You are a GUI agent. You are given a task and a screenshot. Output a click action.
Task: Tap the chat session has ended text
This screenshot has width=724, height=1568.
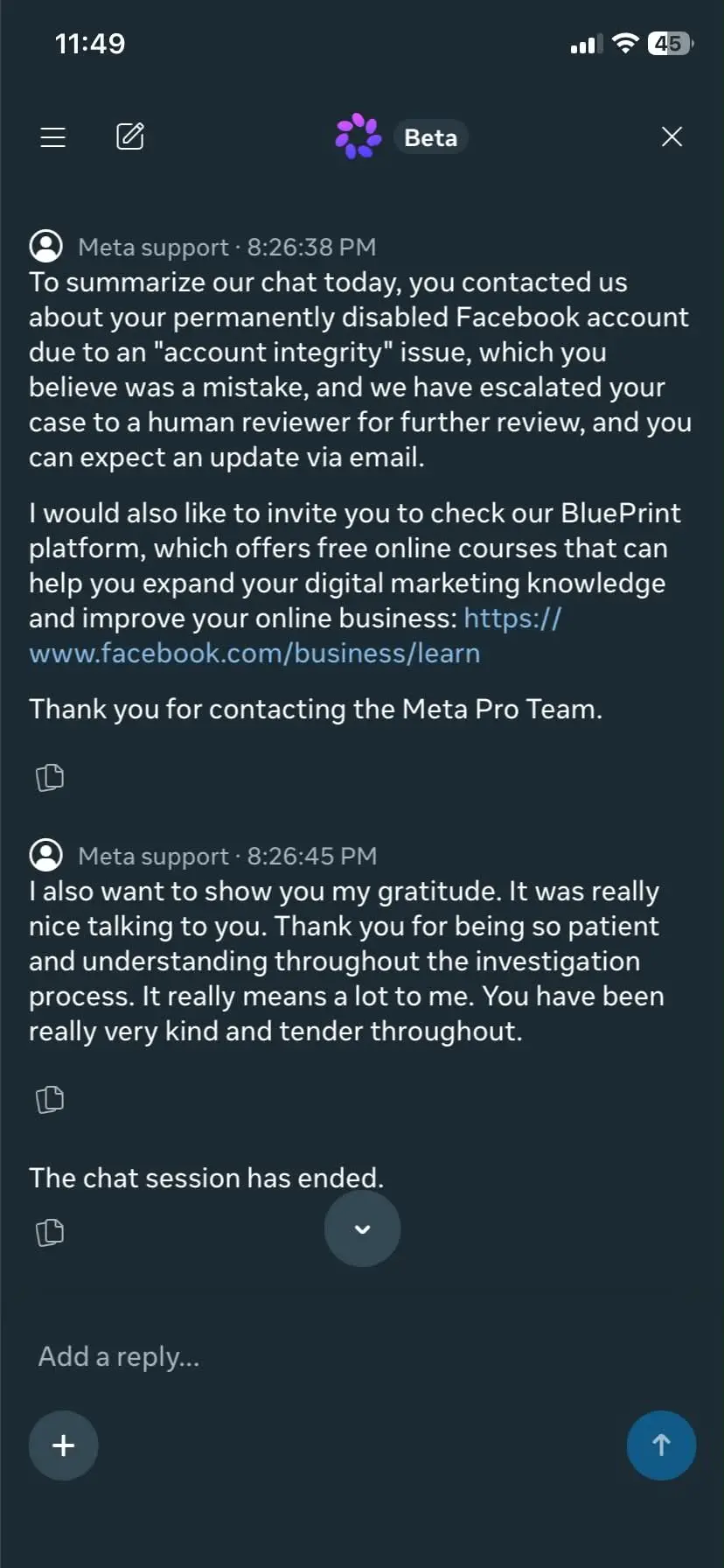coord(206,1178)
